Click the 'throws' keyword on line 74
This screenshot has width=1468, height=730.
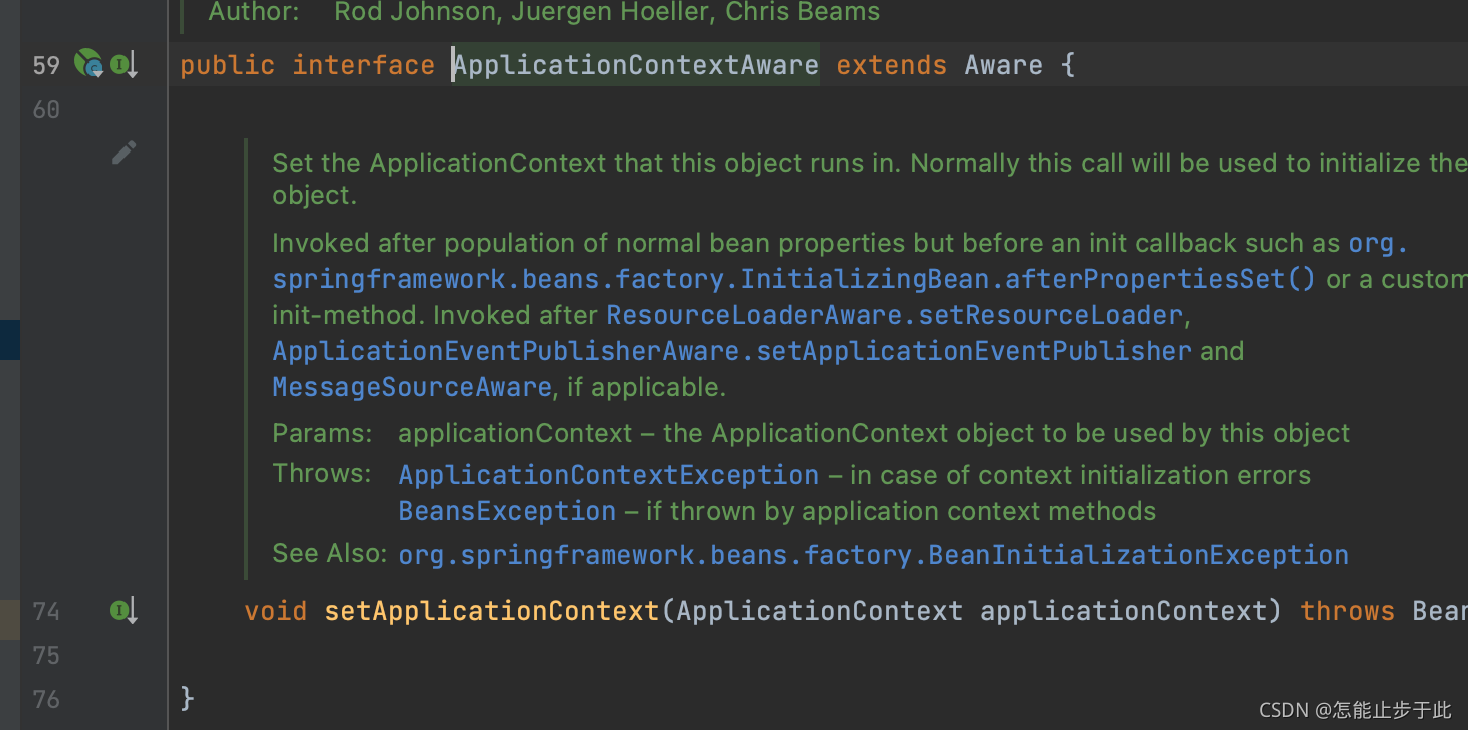[x=1348, y=611]
